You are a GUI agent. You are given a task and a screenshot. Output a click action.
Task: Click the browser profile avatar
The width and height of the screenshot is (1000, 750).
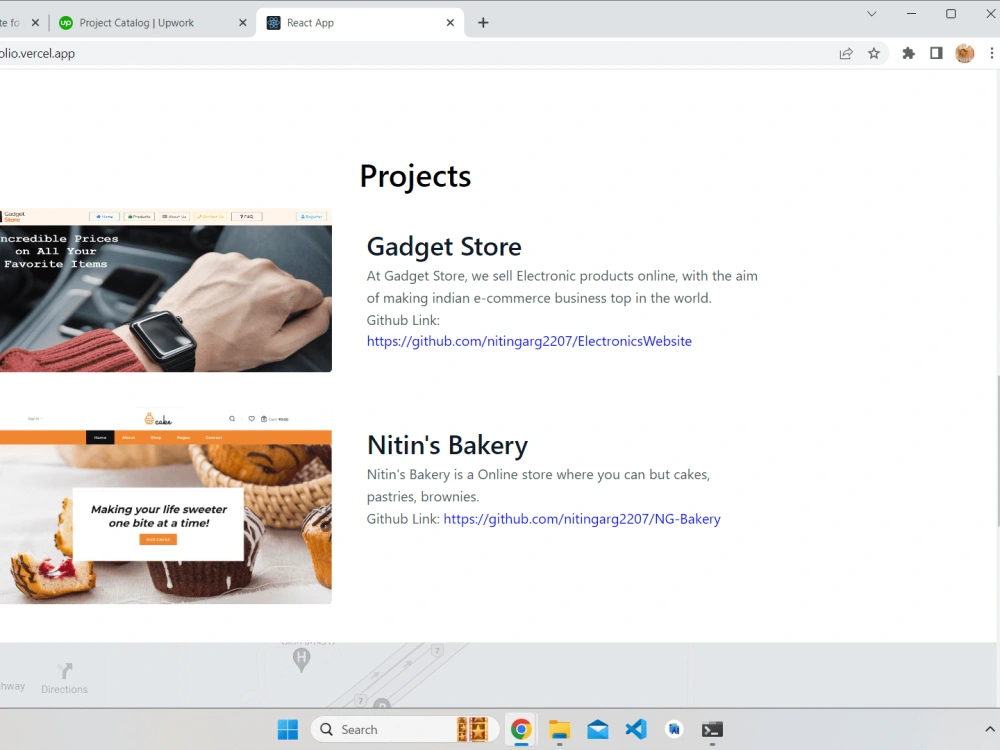[964, 53]
